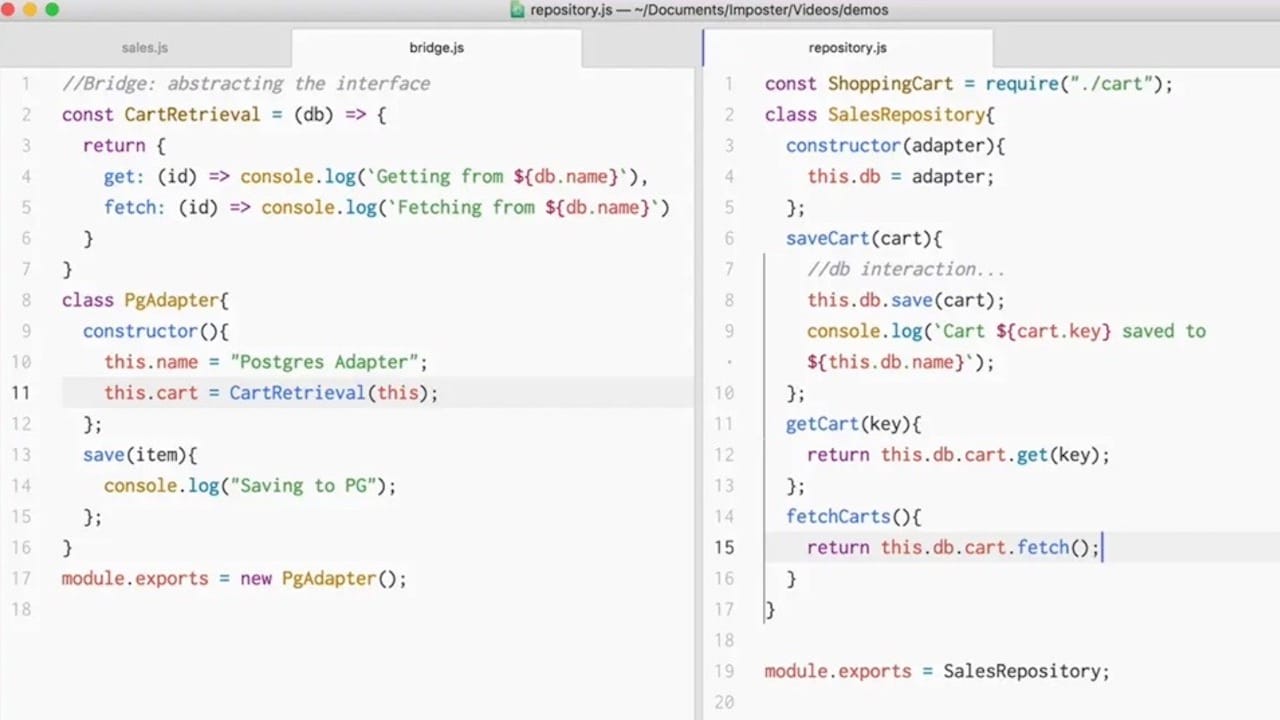Click the saveCart method declaration
This screenshot has width=1280, height=720.
click(x=827, y=238)
